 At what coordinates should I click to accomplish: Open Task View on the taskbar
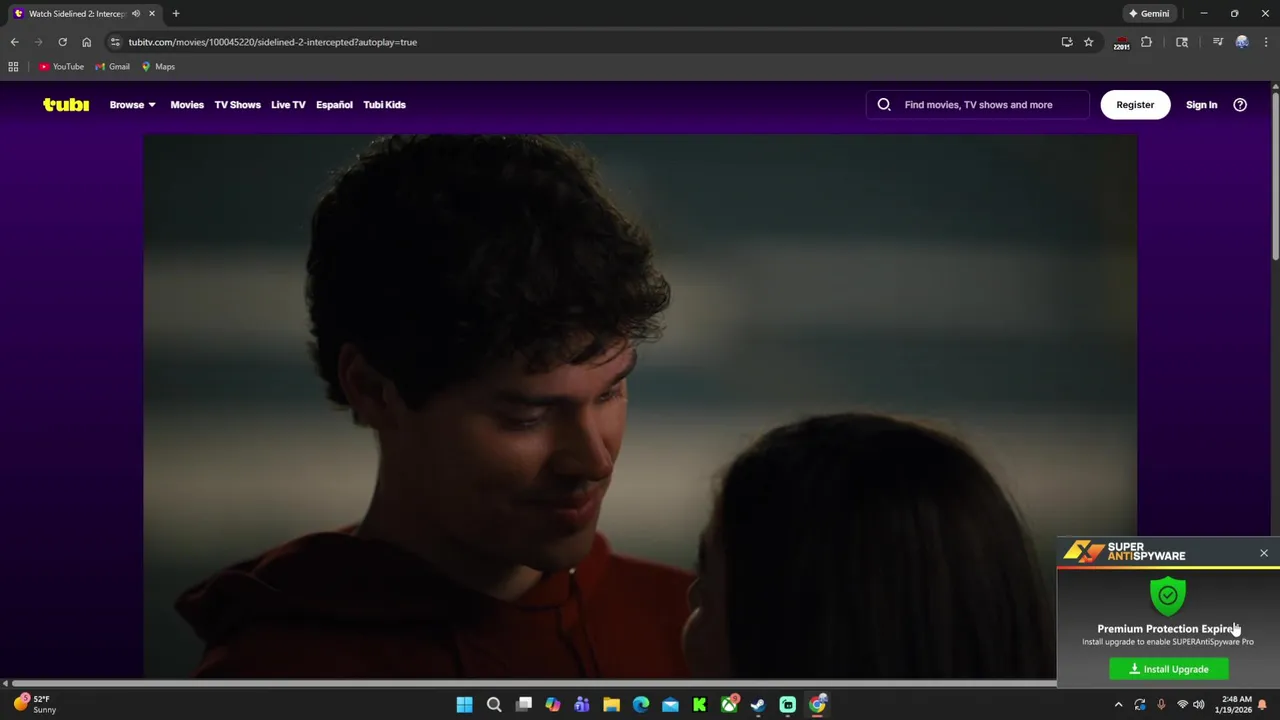pyautogui.click(x=523, y=705)
